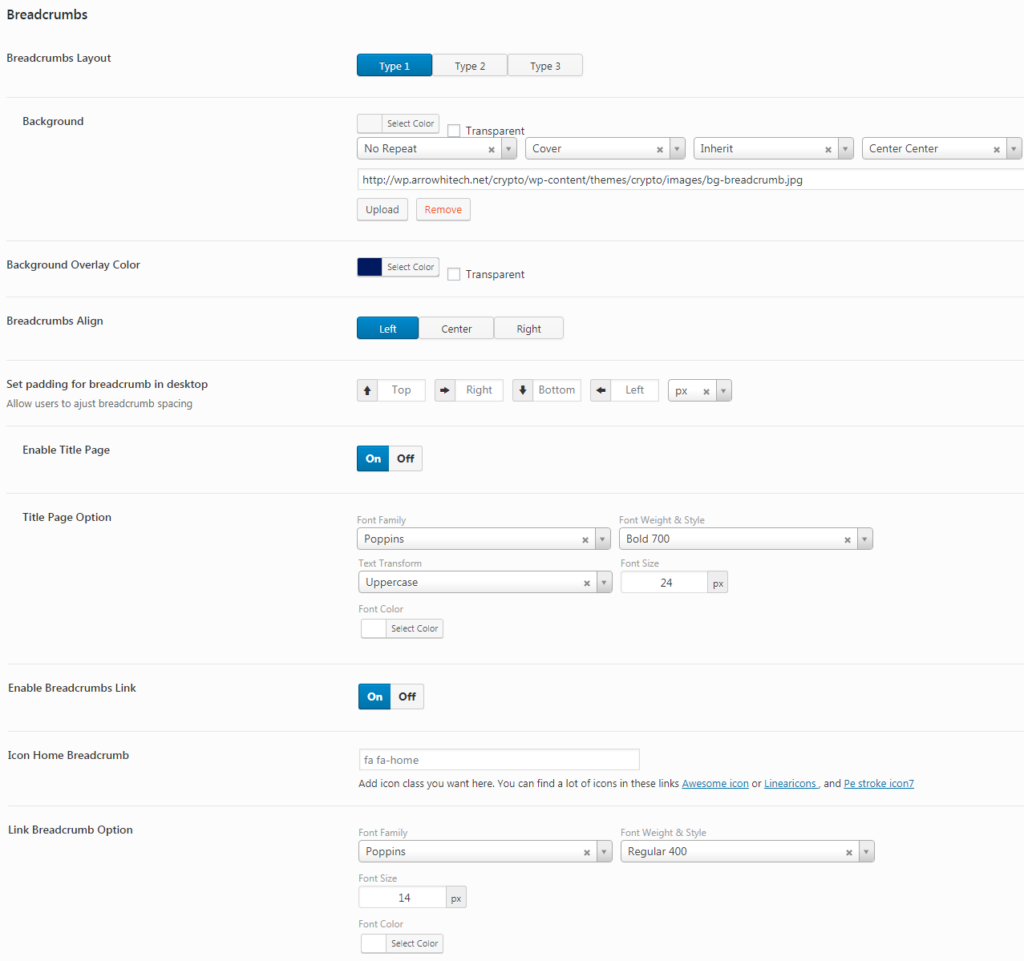Choose Type 3 breadcrumbs layout
The height and width of the screenshot is (961, 1024).
545,66
